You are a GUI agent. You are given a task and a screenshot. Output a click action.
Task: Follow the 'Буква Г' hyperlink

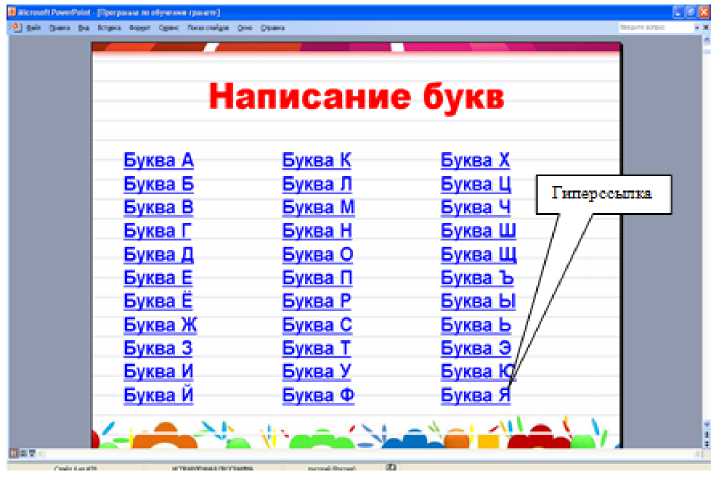[x=157, y=231]
